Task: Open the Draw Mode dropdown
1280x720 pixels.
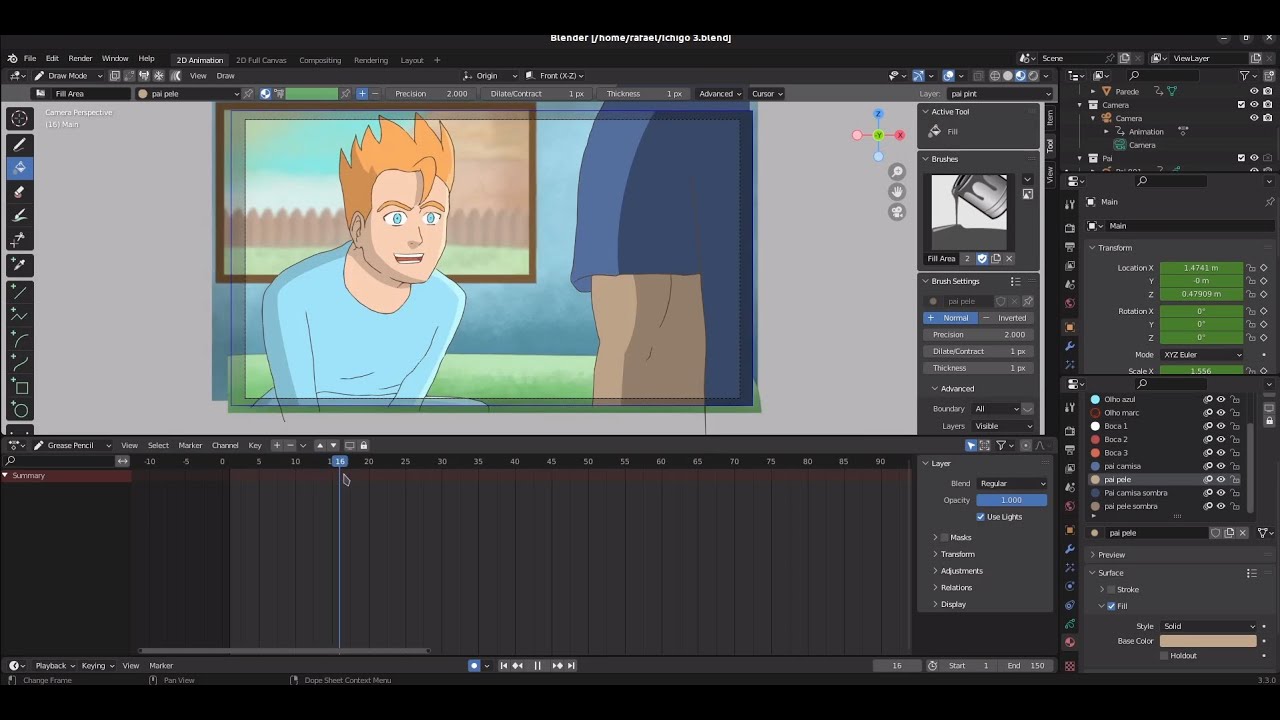Action: point(68,76)
